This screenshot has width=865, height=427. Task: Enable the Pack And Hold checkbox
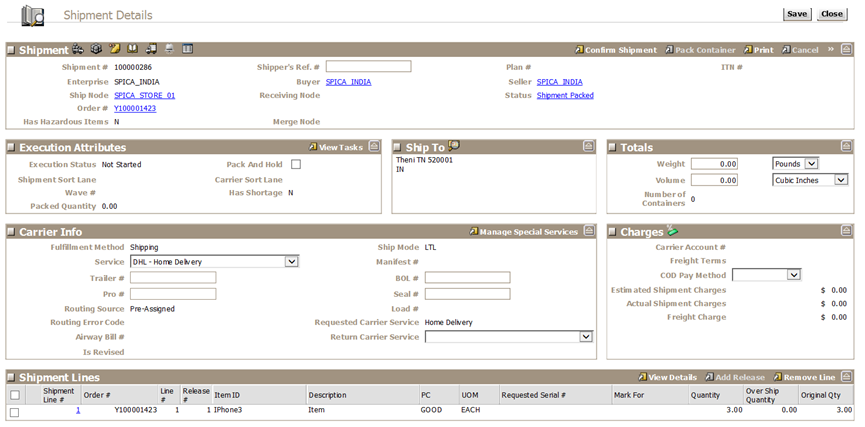(x=295, y=164)
